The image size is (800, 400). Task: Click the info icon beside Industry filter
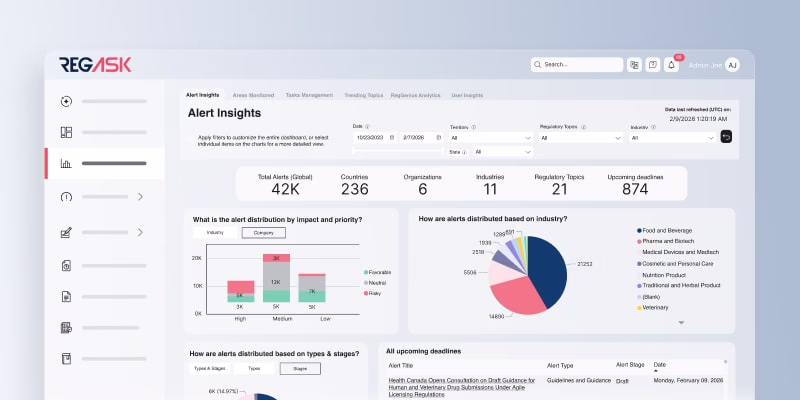[654, 128]
